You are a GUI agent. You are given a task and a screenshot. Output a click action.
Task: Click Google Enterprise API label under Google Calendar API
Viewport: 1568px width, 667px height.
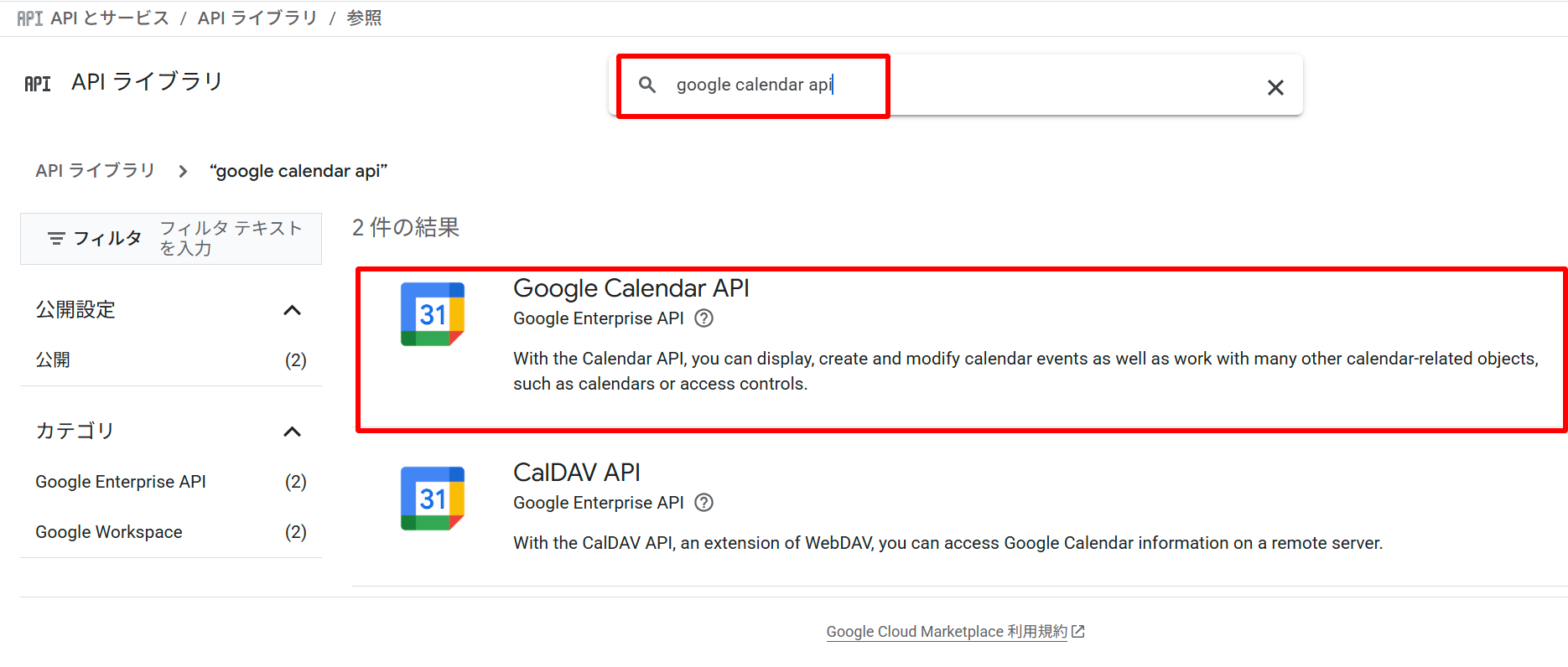click(x=599, y=318)
